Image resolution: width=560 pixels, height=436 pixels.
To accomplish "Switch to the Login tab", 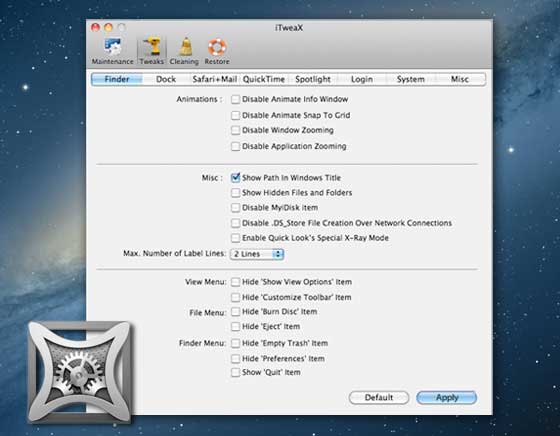I will (x=362, y=79).
